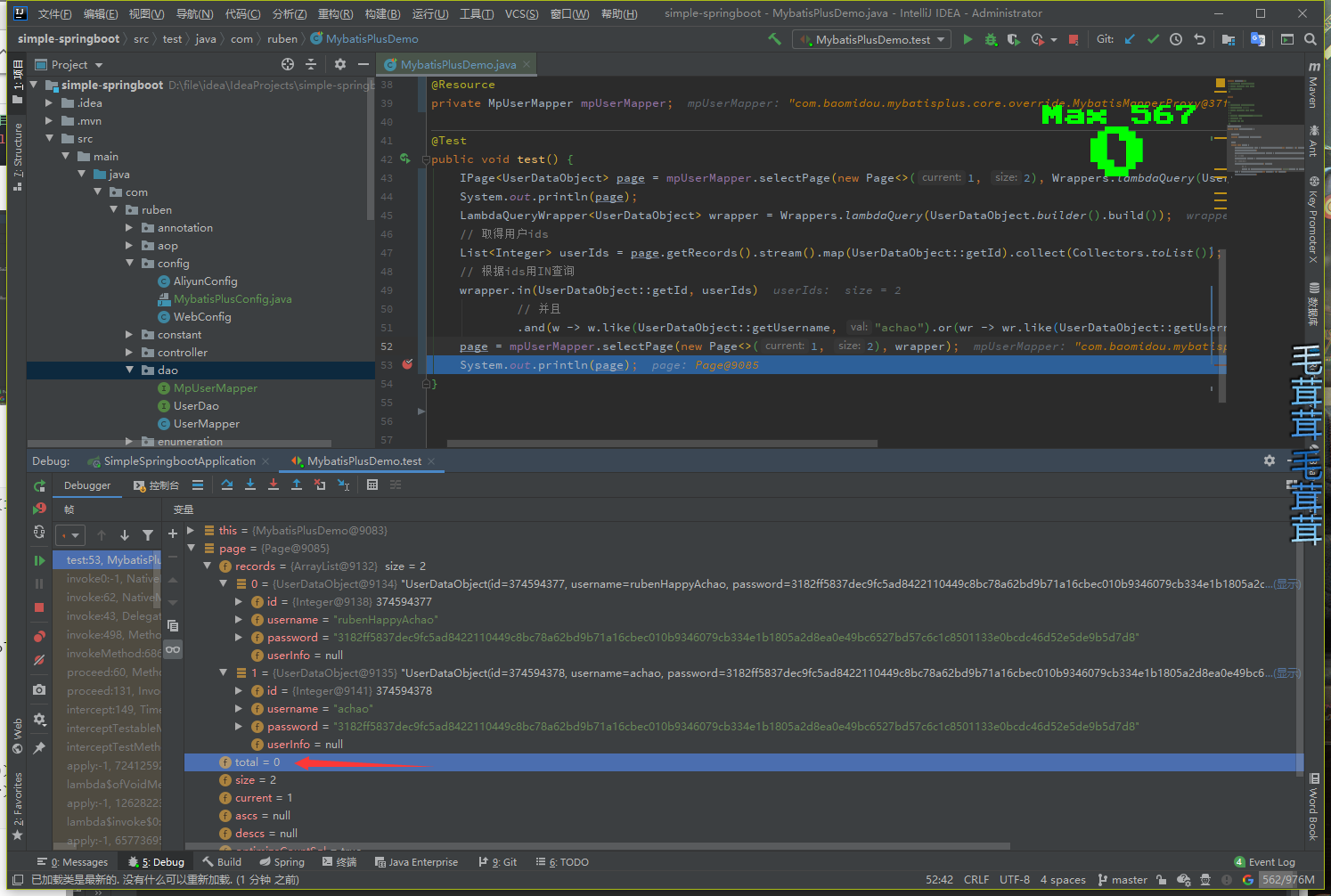
Task: Click Git commit checkmark icon
Action: [x=1153, y=40]
